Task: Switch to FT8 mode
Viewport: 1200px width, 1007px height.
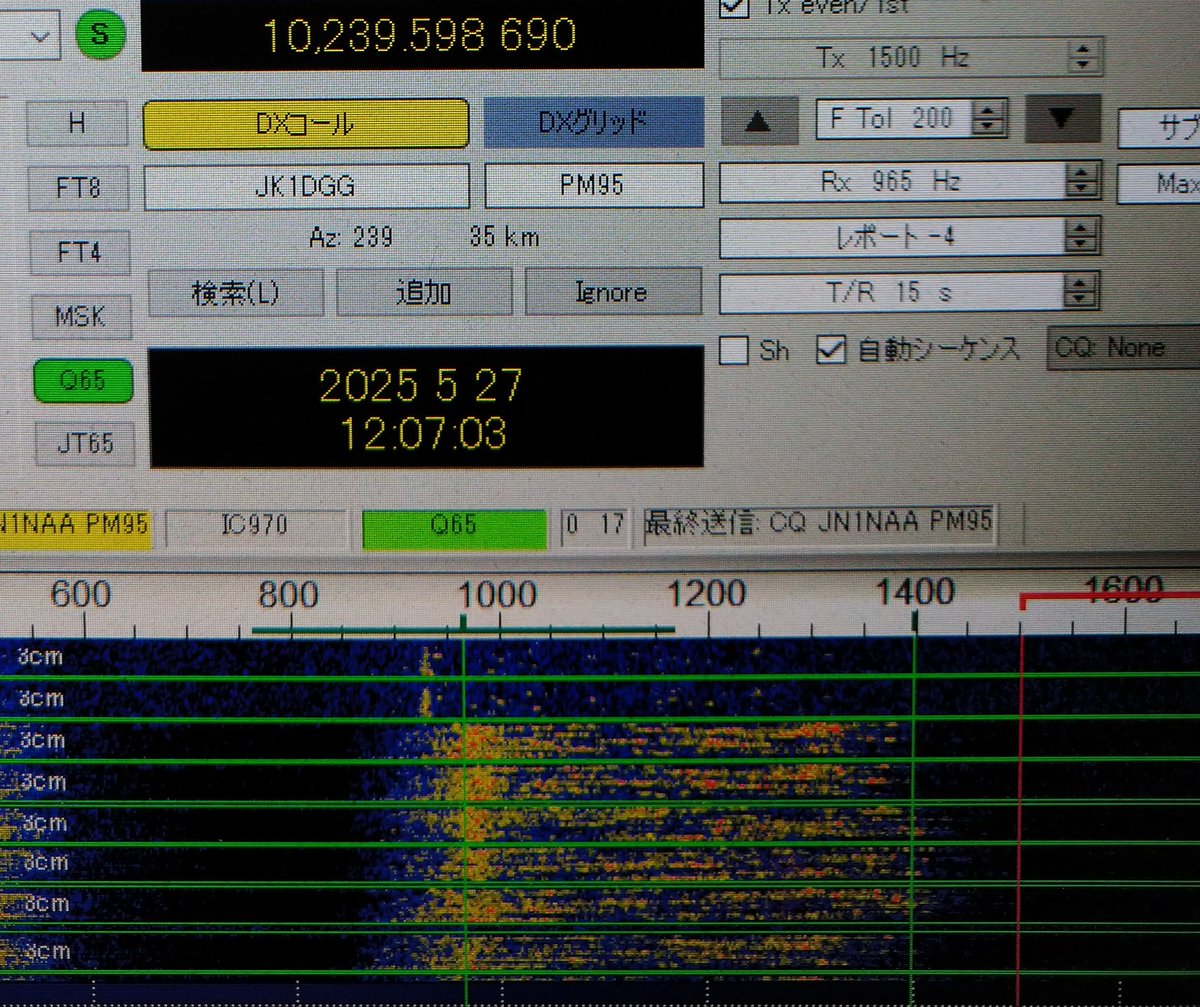Action: tap(78, 187)
